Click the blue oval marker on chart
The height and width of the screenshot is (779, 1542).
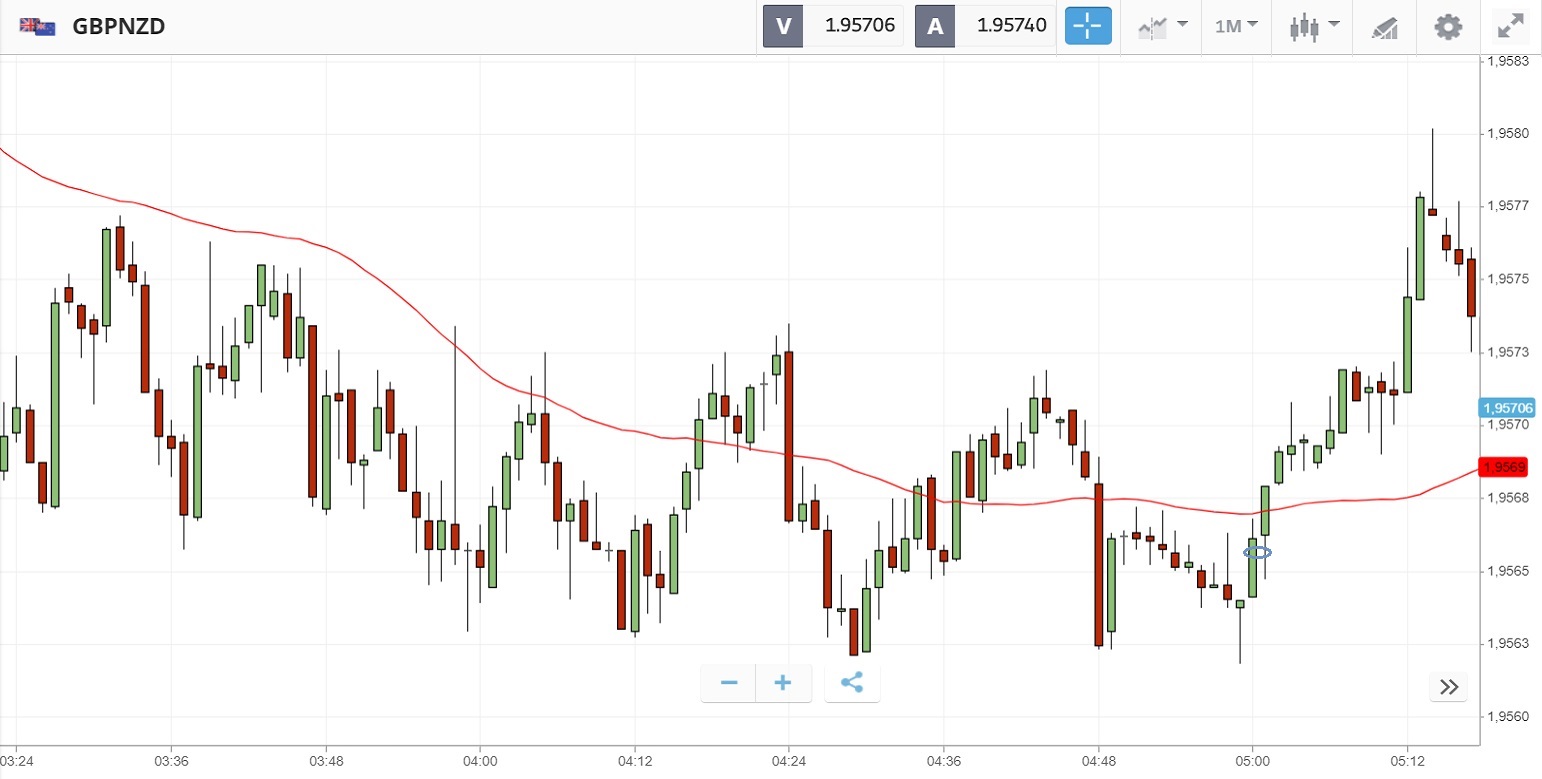[1257, 552]
